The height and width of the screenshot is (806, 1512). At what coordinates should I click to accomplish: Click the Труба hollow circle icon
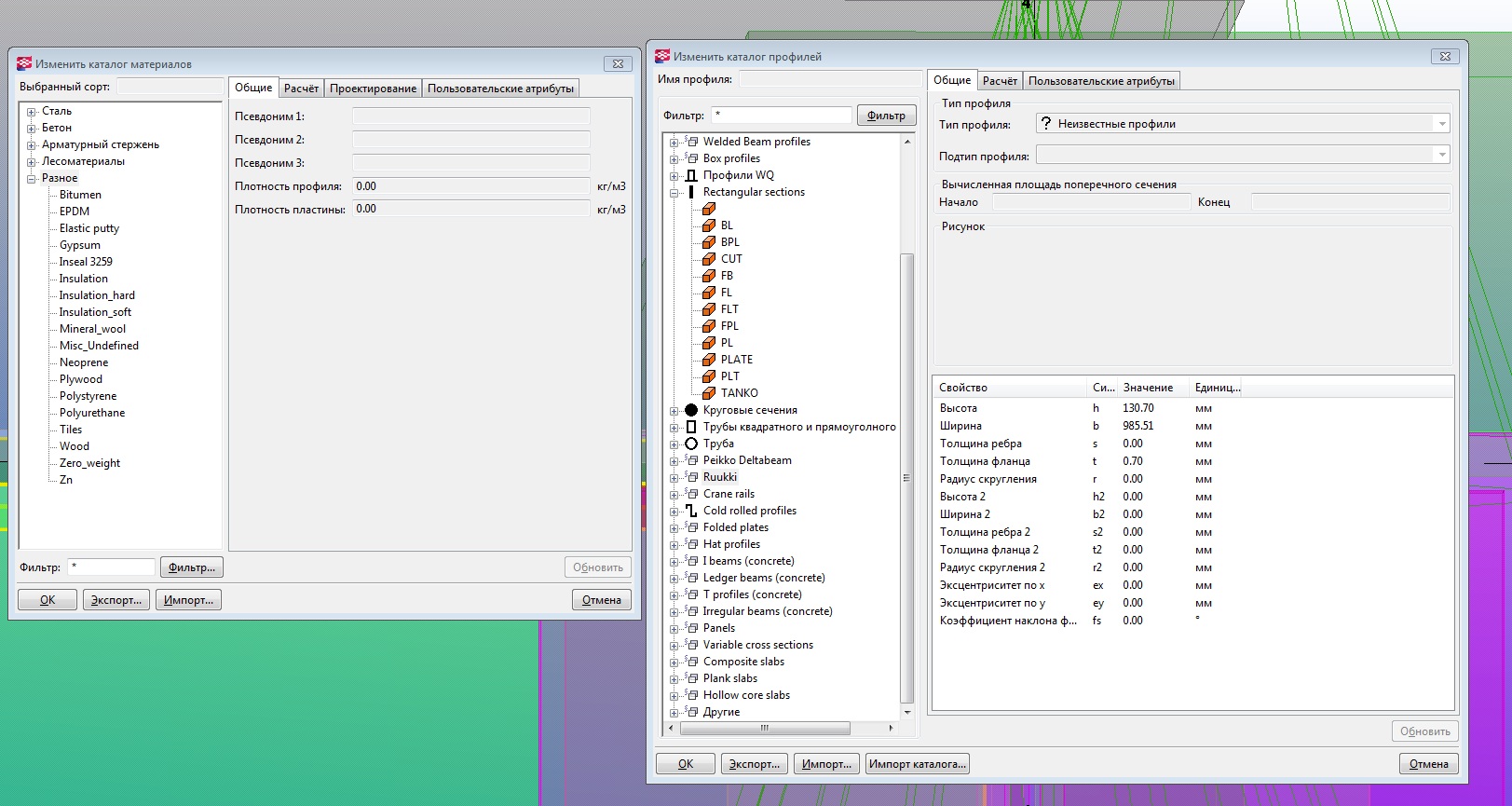(691, 444)
